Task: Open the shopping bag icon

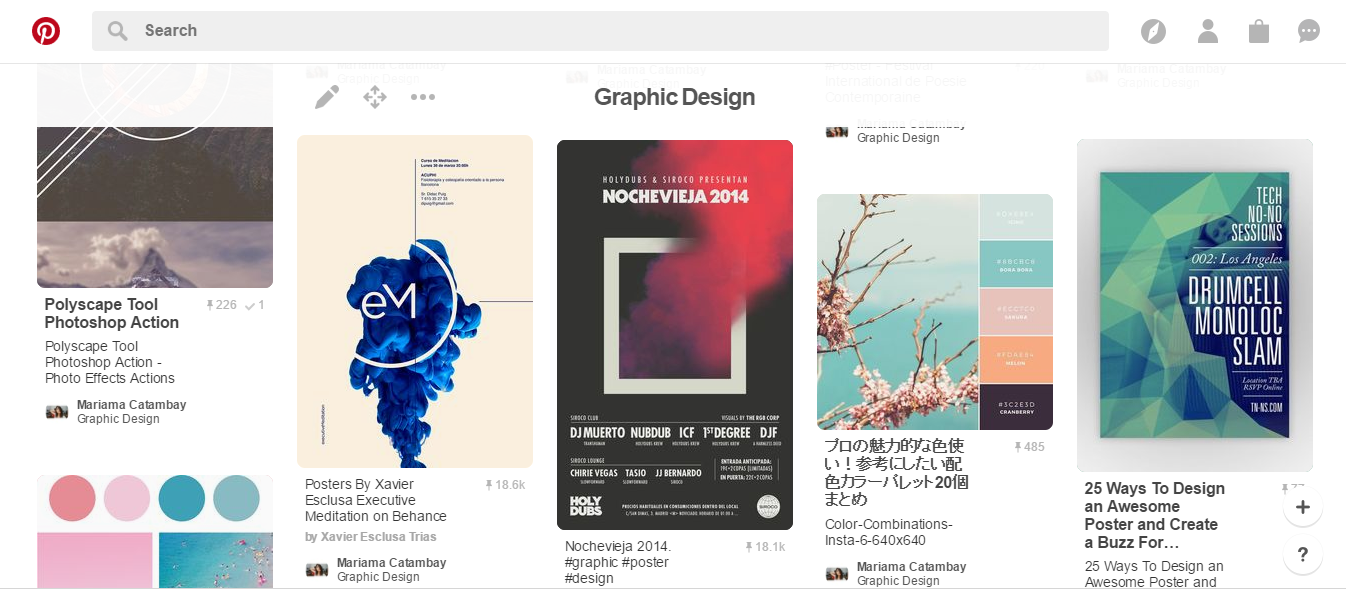Action: coord(1258,31)
